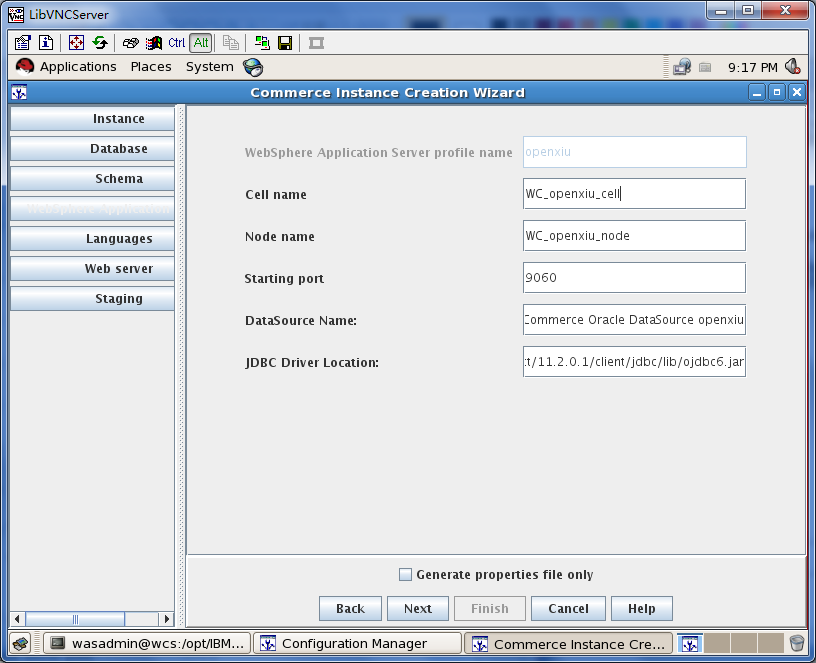Image resolution: width=816 pixels, height=663 pixels.
Task: Toggle the Ctrl key toolbar button
Action: coord(176,43)
